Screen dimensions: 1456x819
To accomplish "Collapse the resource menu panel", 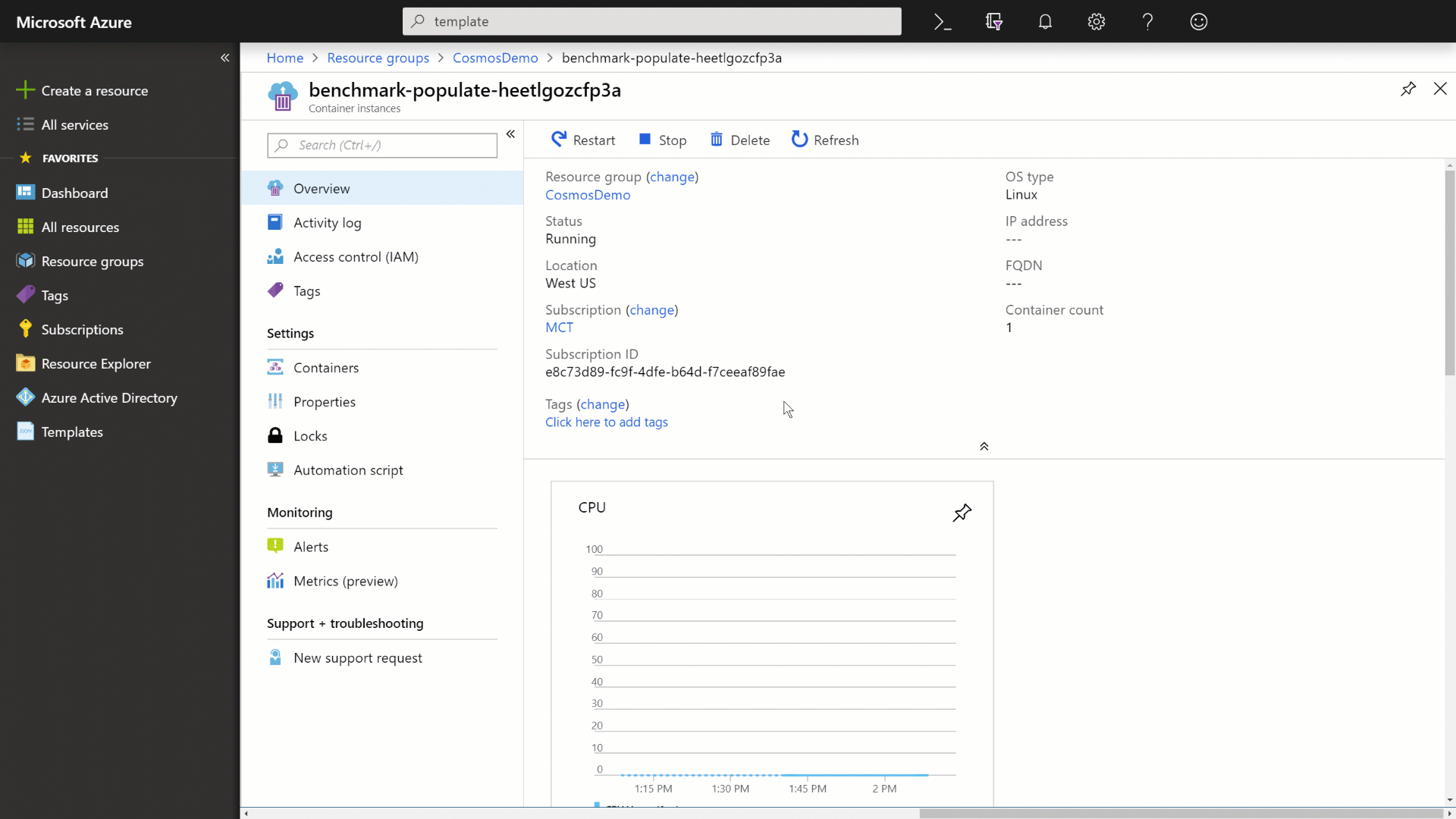I will tap(510, 134).
